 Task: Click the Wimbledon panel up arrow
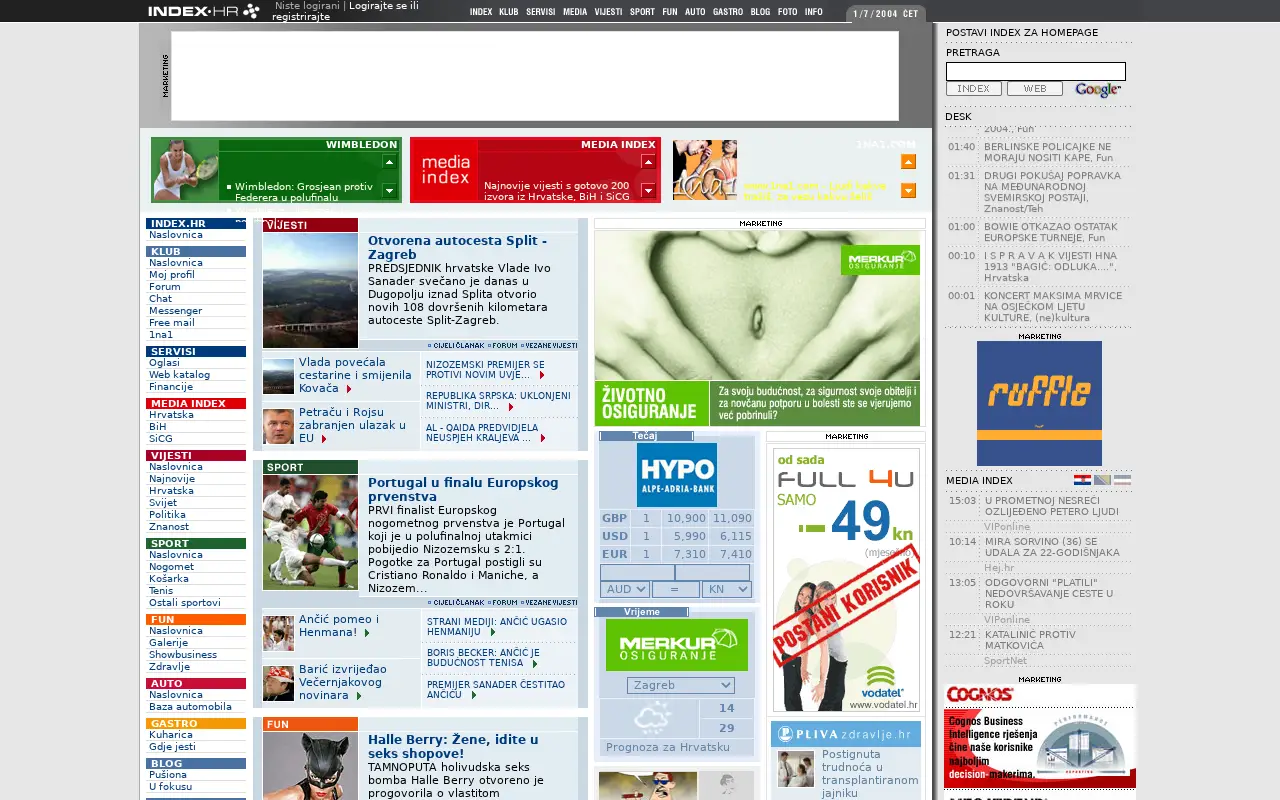tap(390, 162)
